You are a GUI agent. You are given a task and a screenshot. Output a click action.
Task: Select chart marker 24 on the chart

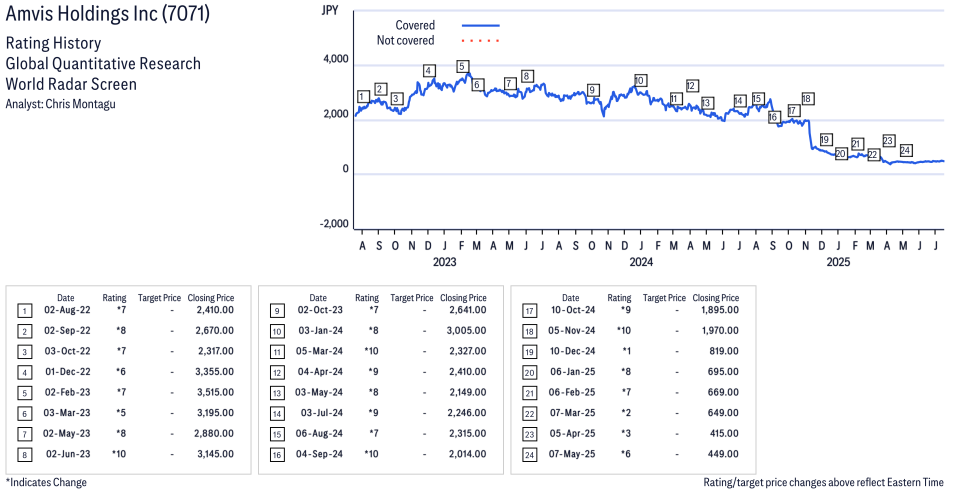(x=906, y=150)
